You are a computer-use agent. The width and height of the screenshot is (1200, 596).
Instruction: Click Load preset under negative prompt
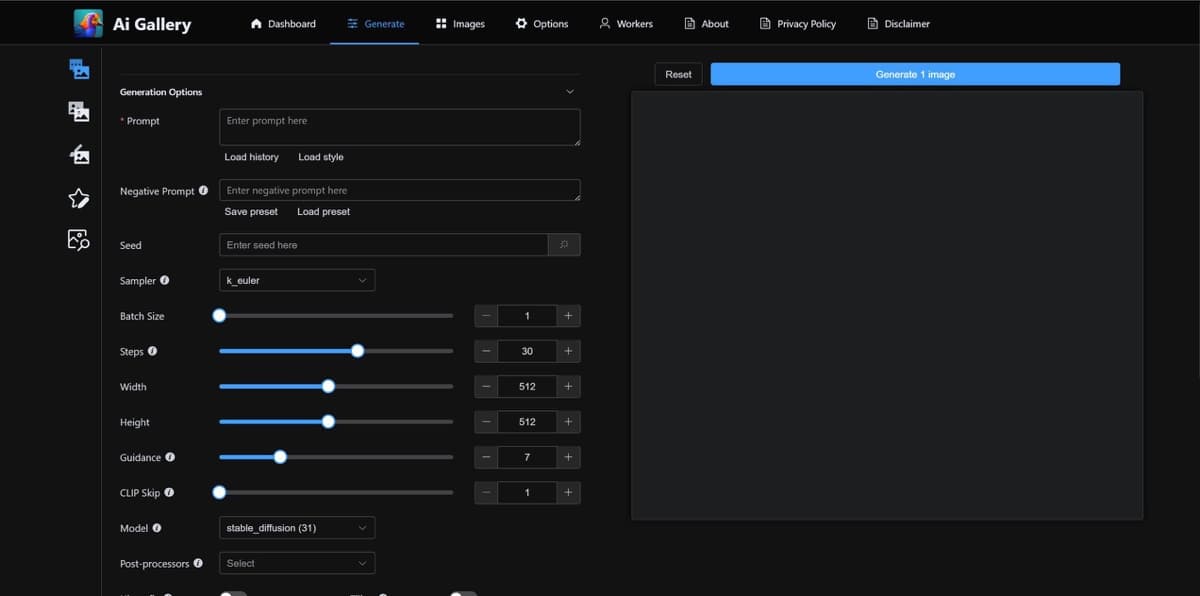click(324, 212)
